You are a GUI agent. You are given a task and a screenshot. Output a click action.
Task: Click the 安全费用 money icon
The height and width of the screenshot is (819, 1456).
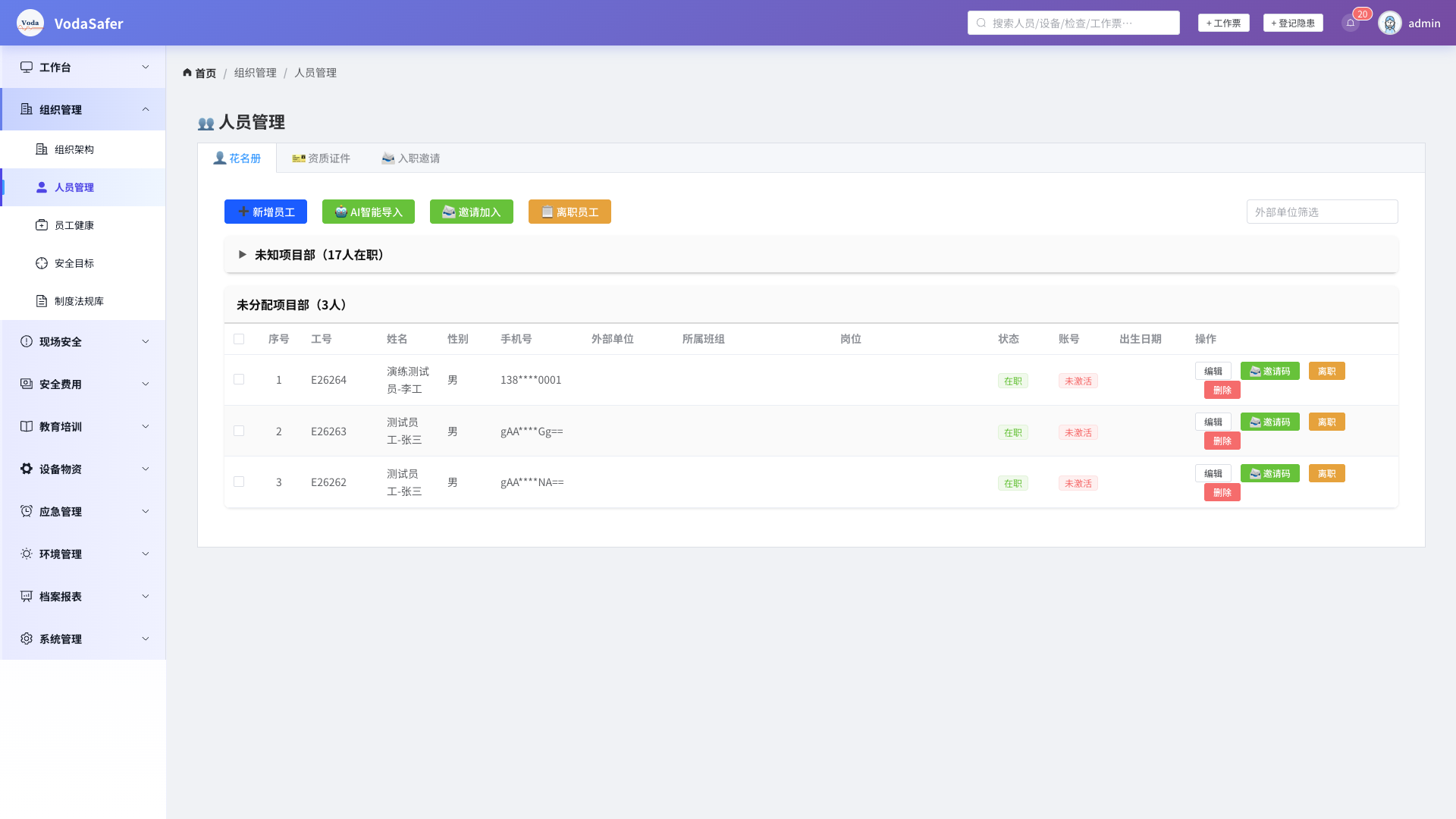point(27,384)
